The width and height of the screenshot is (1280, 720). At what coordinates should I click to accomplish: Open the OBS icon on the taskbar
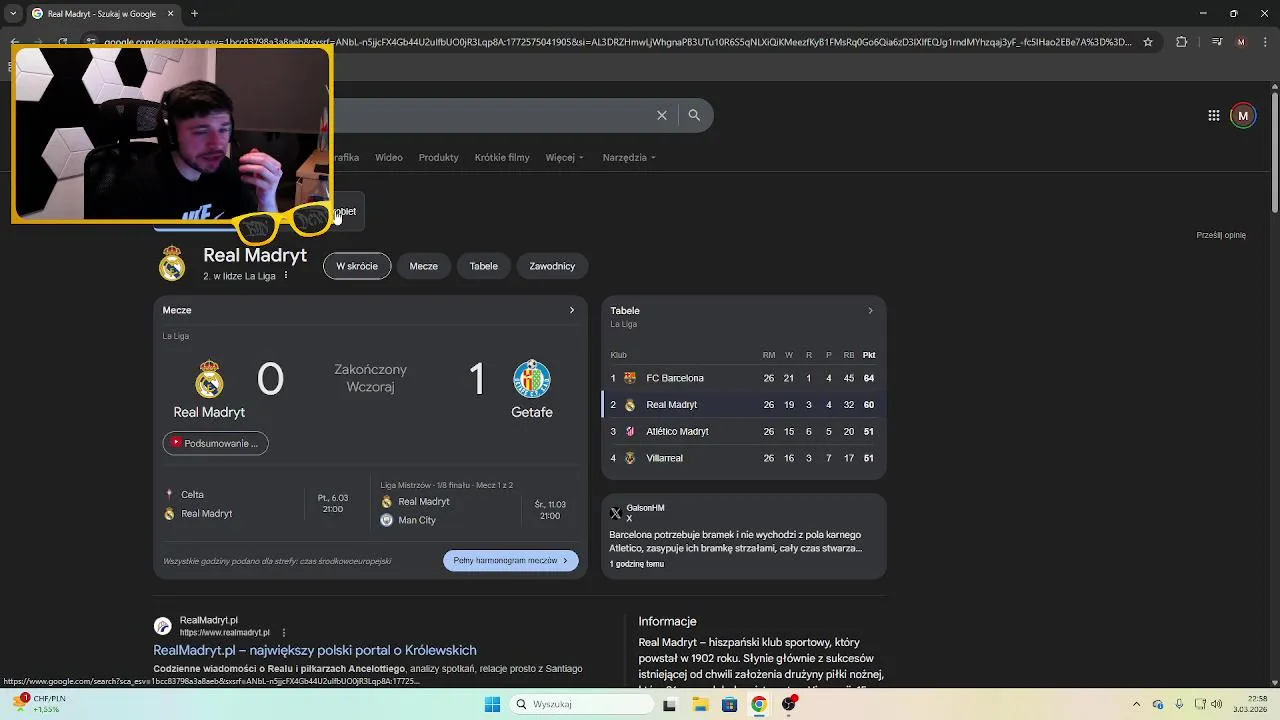tap(789, 704)
